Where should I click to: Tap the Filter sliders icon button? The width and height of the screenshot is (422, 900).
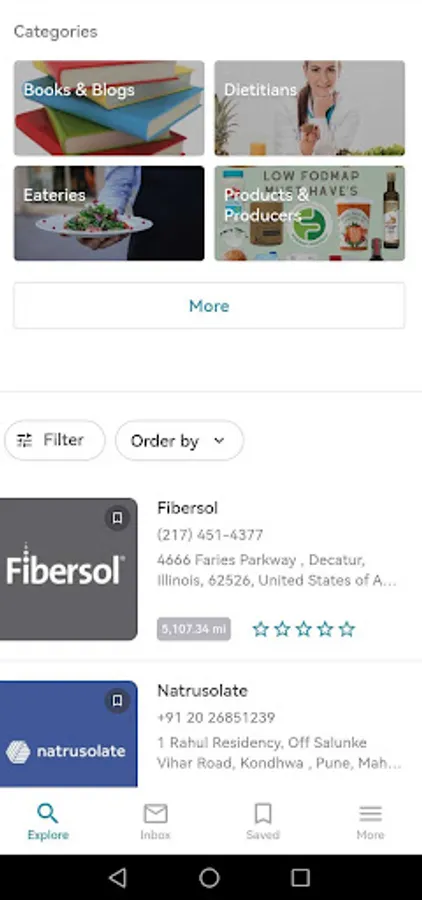click(55, 440)
